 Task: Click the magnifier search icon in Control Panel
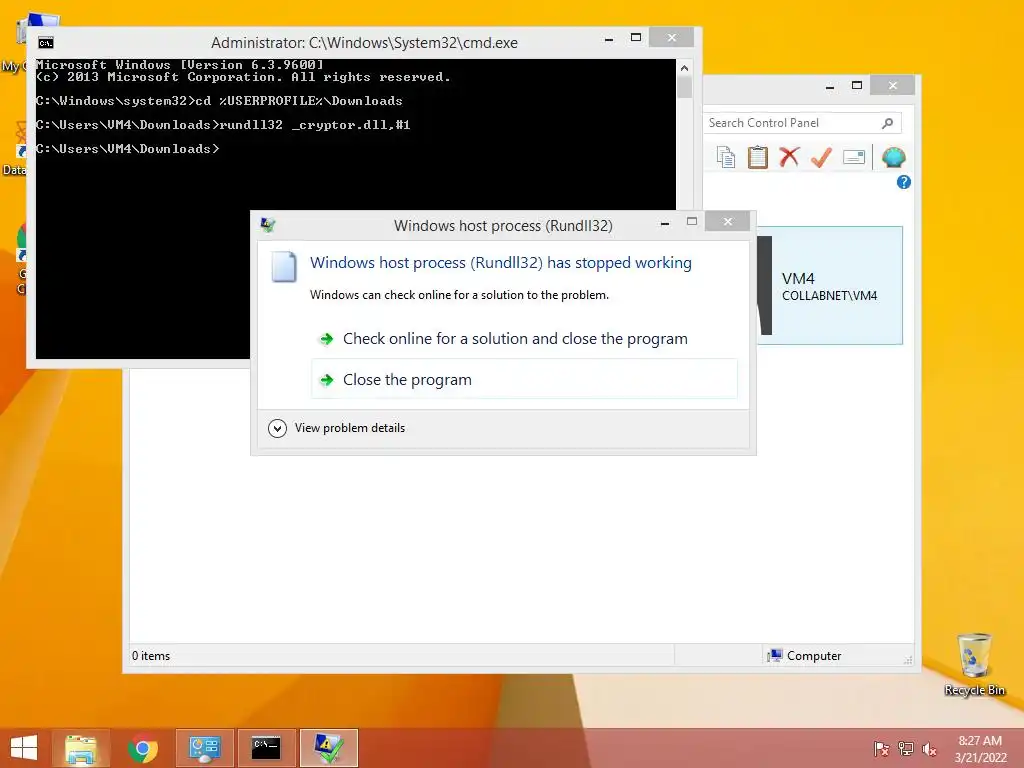[888, 123]
